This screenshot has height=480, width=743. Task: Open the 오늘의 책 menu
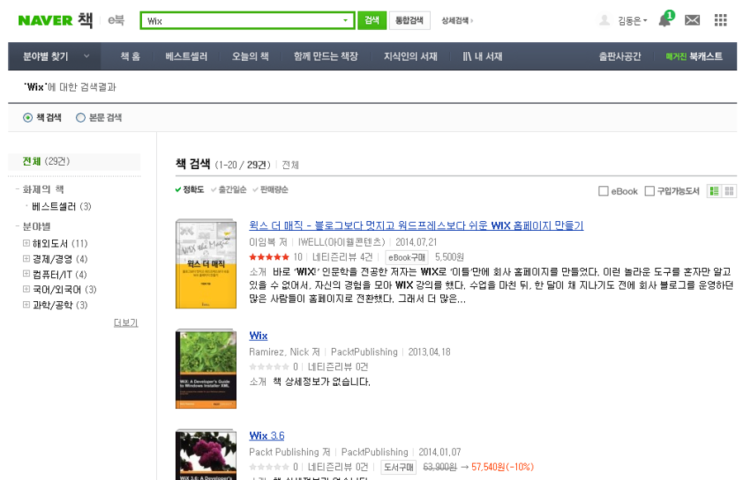(250, 56)
